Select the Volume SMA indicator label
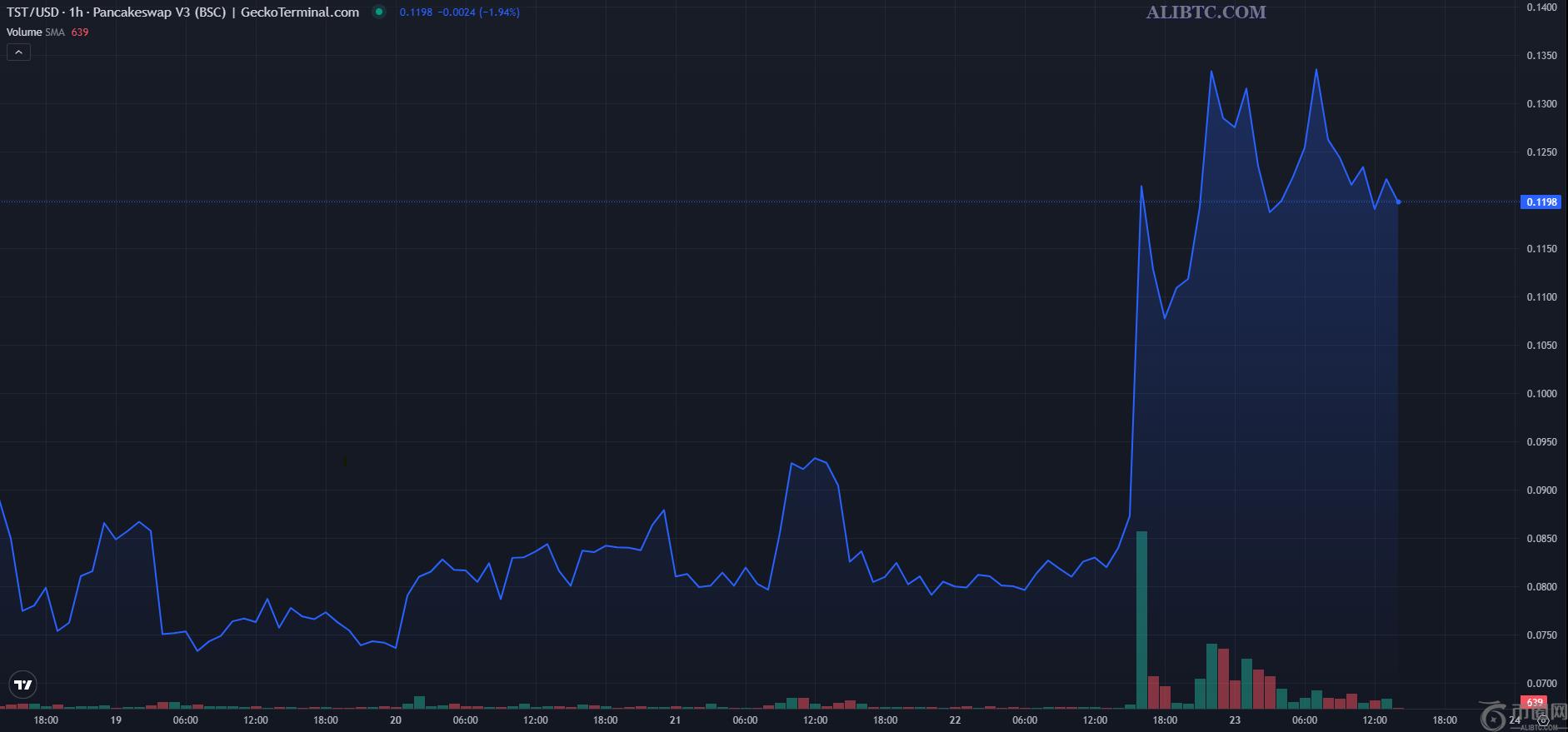Viewport: 1568px width, 732px height. coord(36,32)
